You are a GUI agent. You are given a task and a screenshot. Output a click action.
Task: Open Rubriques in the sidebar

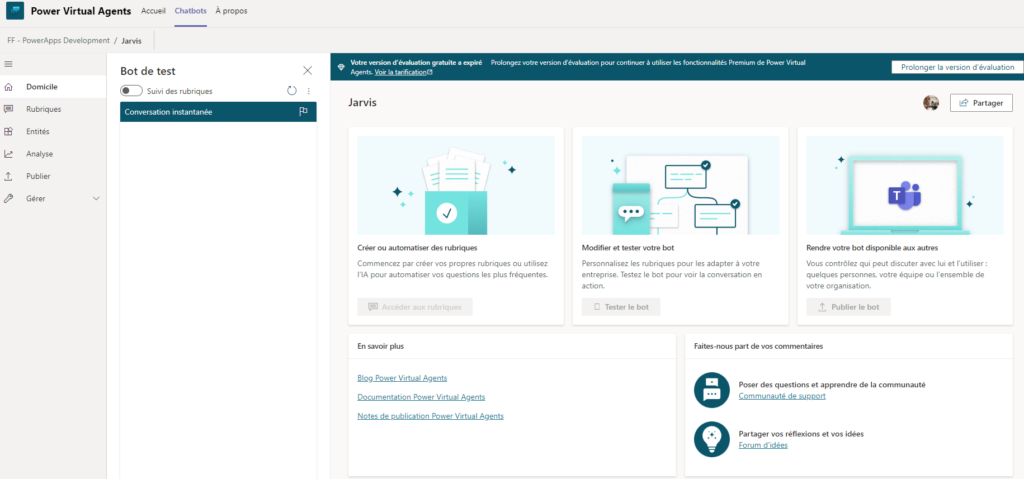[x=43, y=109]
